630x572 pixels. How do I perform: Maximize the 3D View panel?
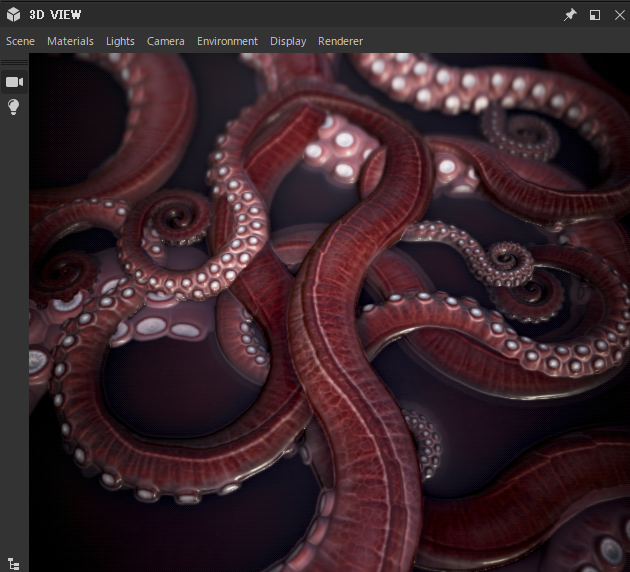coord(595,15)
